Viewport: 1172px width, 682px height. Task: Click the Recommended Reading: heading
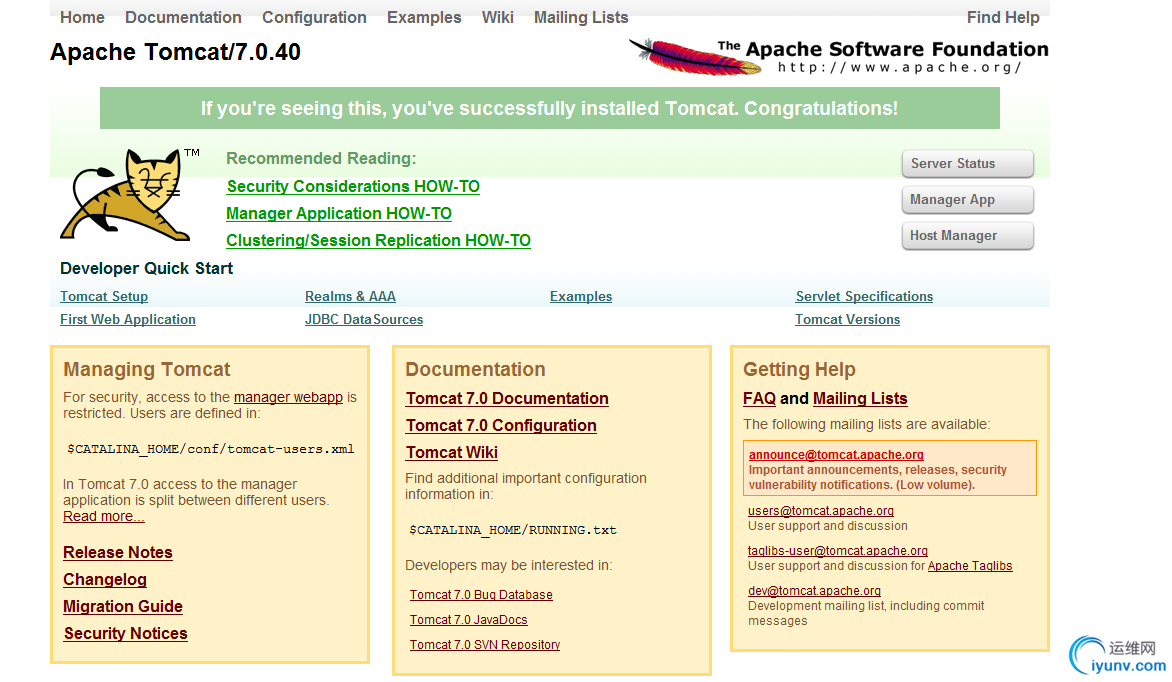pos(321,158)
